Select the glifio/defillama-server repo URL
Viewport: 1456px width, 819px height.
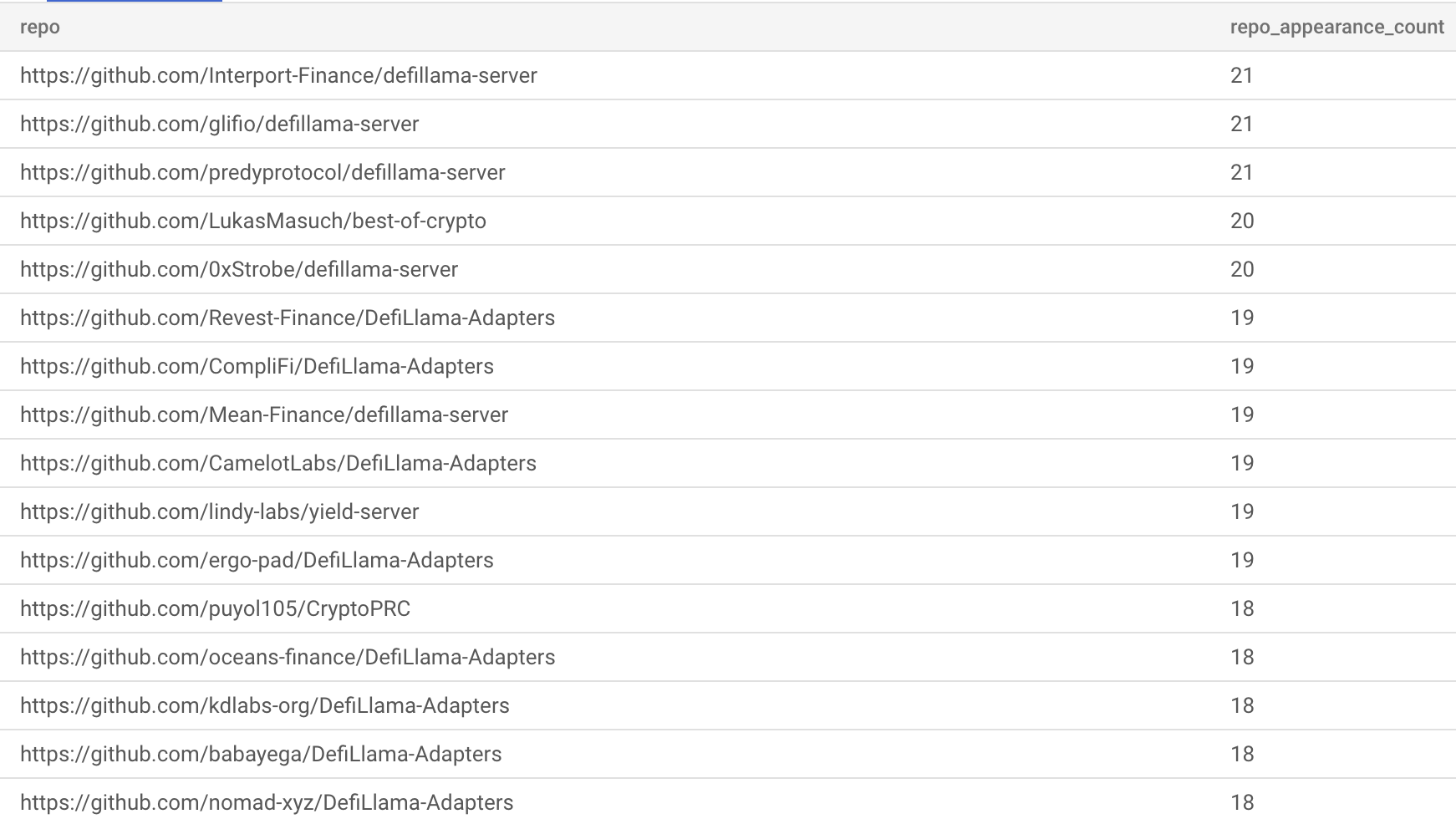(219, 125)
